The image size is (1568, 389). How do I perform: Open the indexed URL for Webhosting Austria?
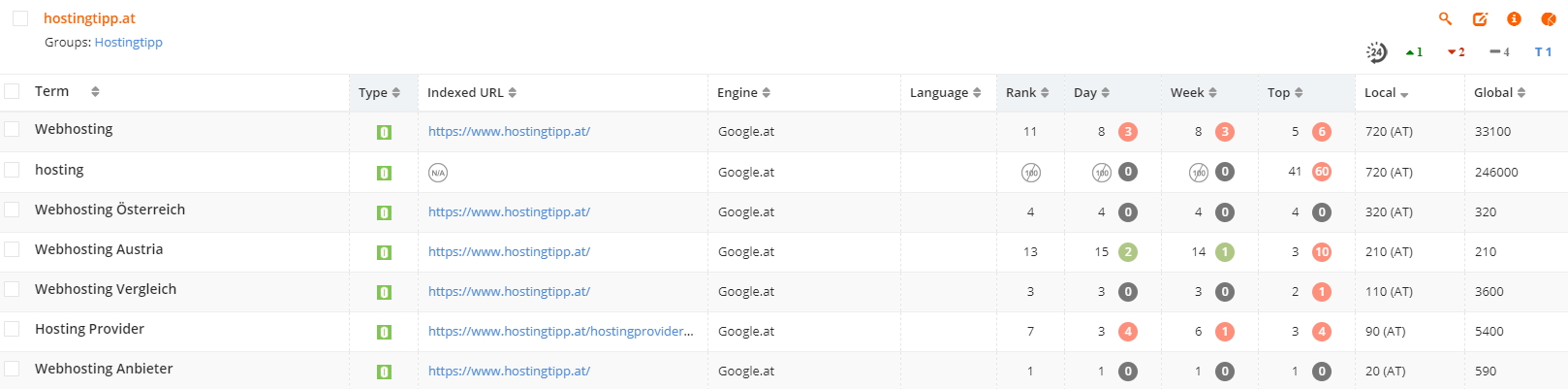point(509,252)
